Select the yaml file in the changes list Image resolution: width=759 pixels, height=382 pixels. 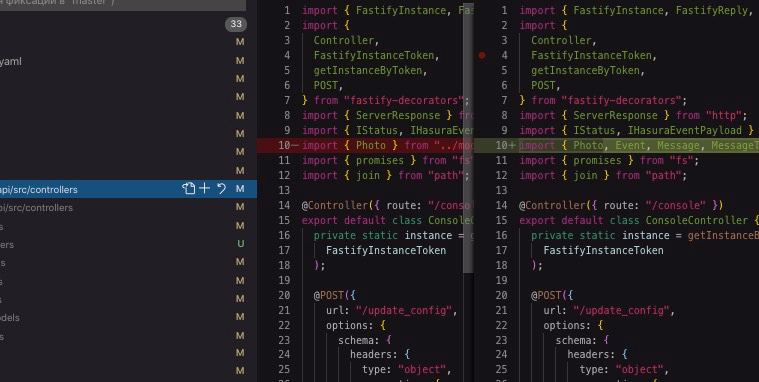[x=128, y=61]
